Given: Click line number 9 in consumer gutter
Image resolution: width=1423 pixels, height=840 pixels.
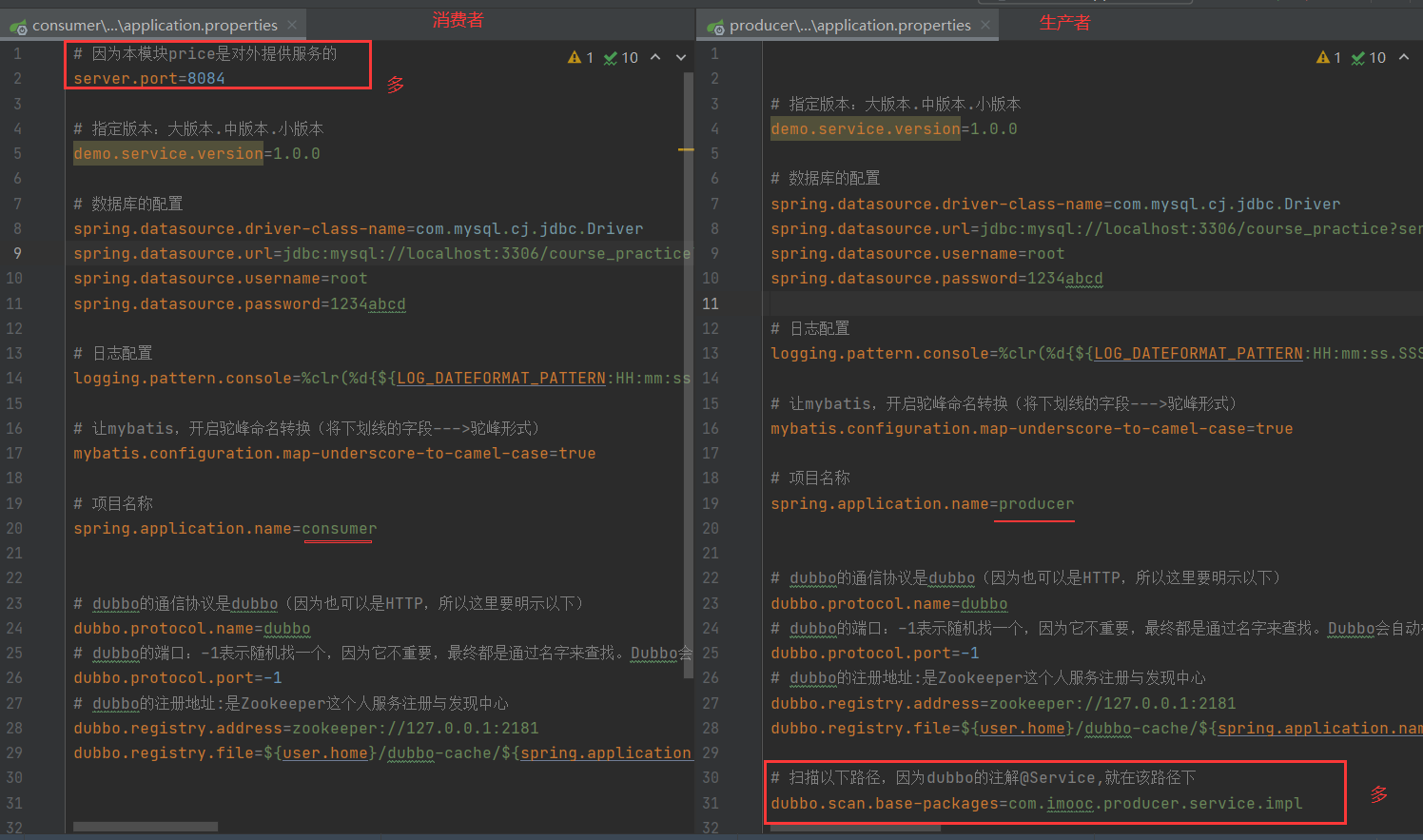Looking at the screenshot, I should [17, 254].
